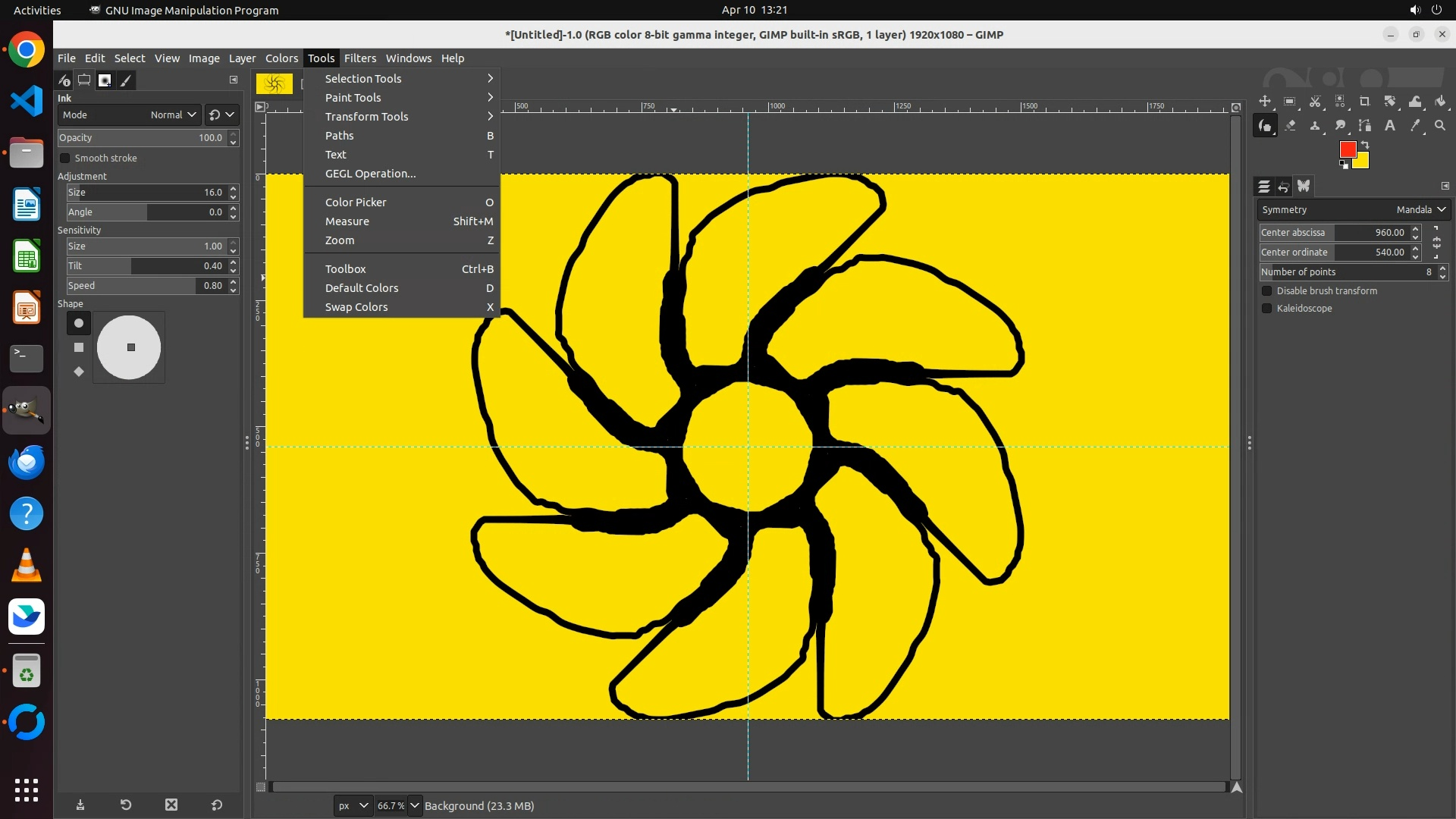Image resolution: width=1456 pixels, height=819 pixels.
Task: Click Default Colors menu entry
Action: point(362,288)
